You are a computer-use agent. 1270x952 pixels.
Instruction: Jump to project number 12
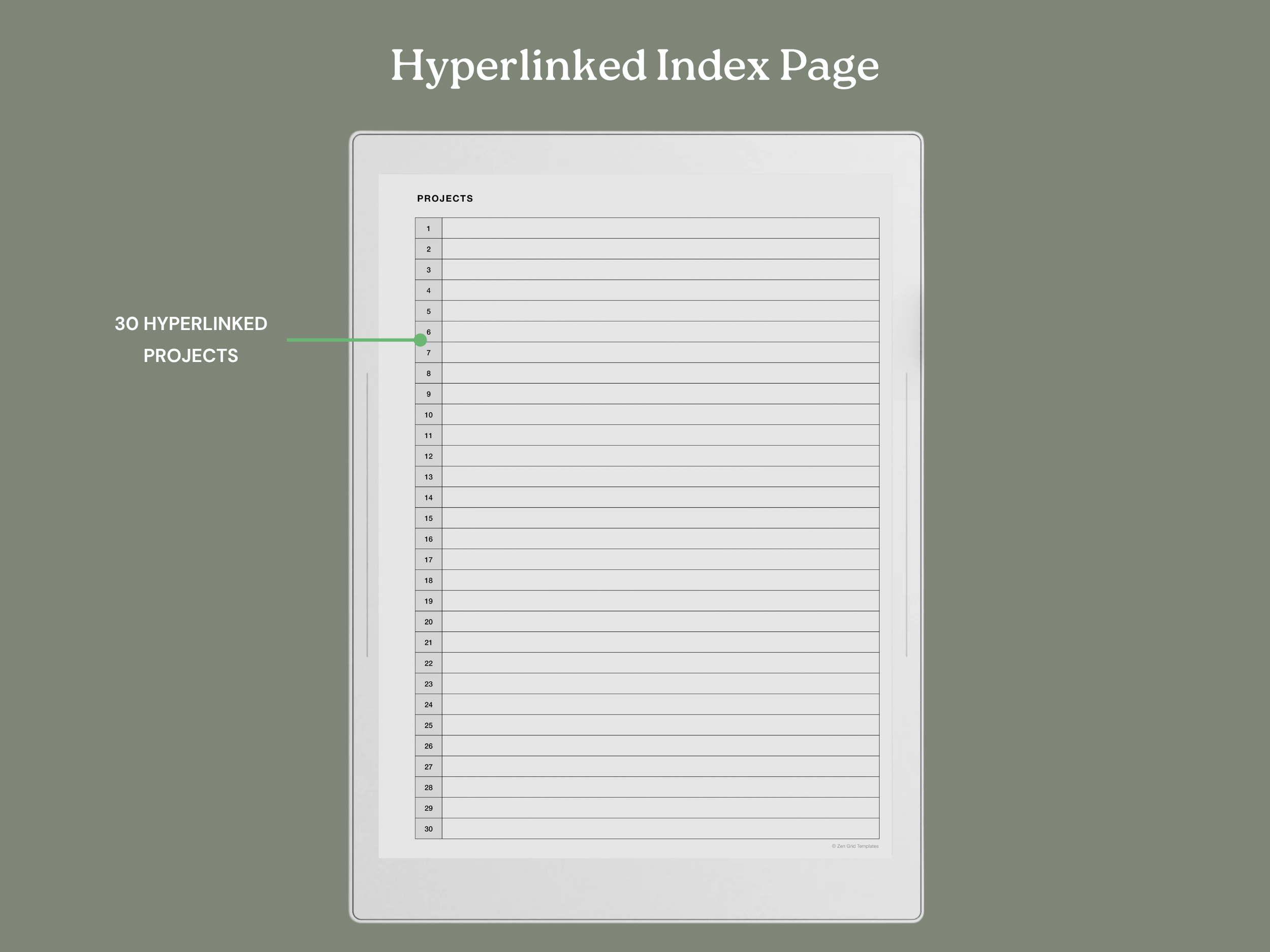[428, 456]
